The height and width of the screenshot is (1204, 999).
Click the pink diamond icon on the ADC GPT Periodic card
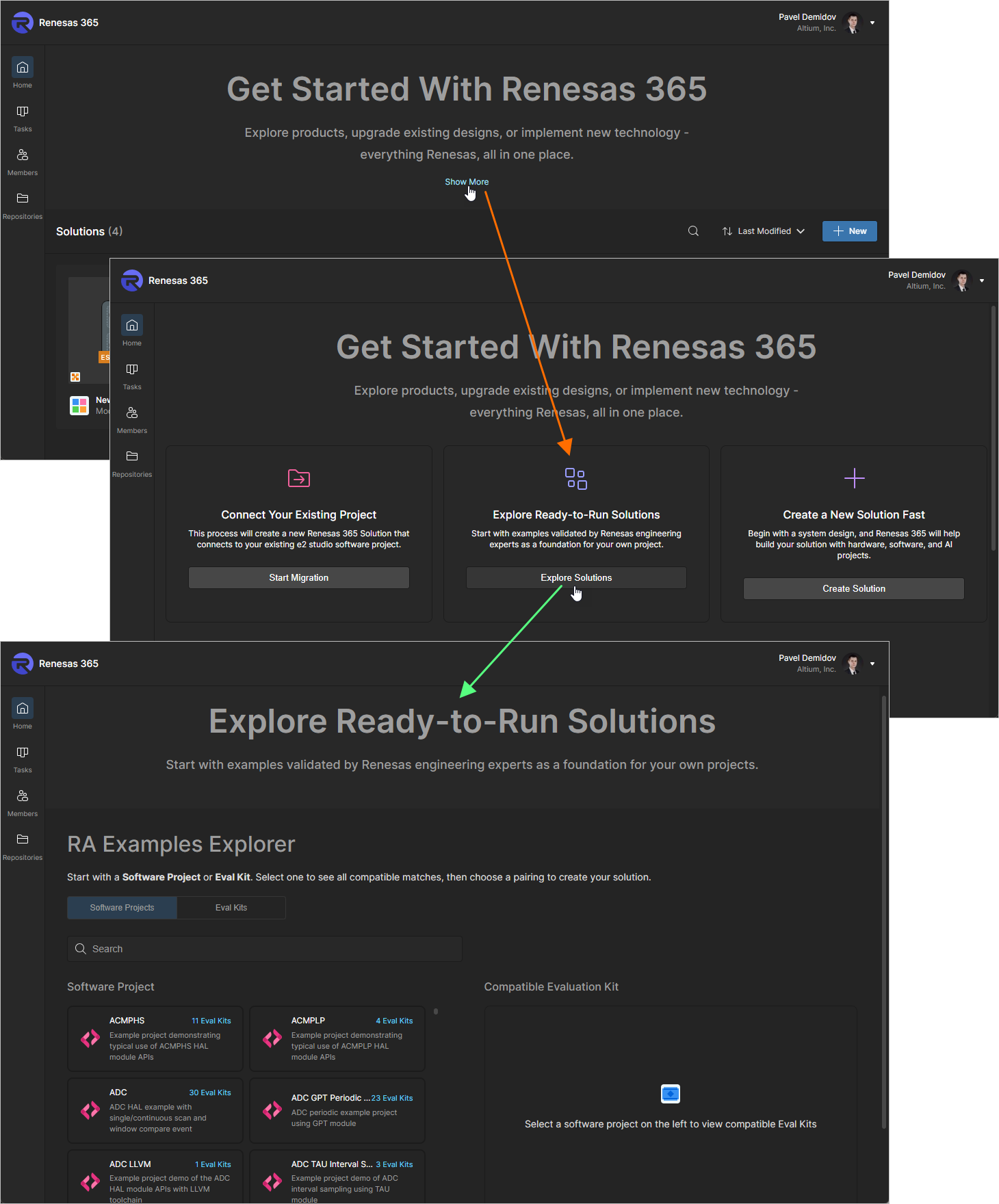pos(272,1110)
